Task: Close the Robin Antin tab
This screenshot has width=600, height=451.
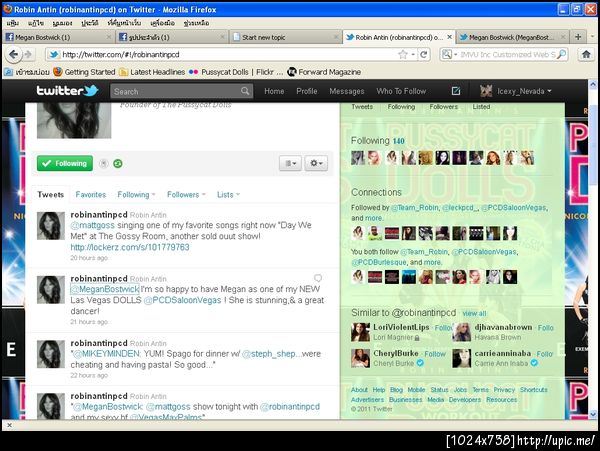Action: coord(450,37)
